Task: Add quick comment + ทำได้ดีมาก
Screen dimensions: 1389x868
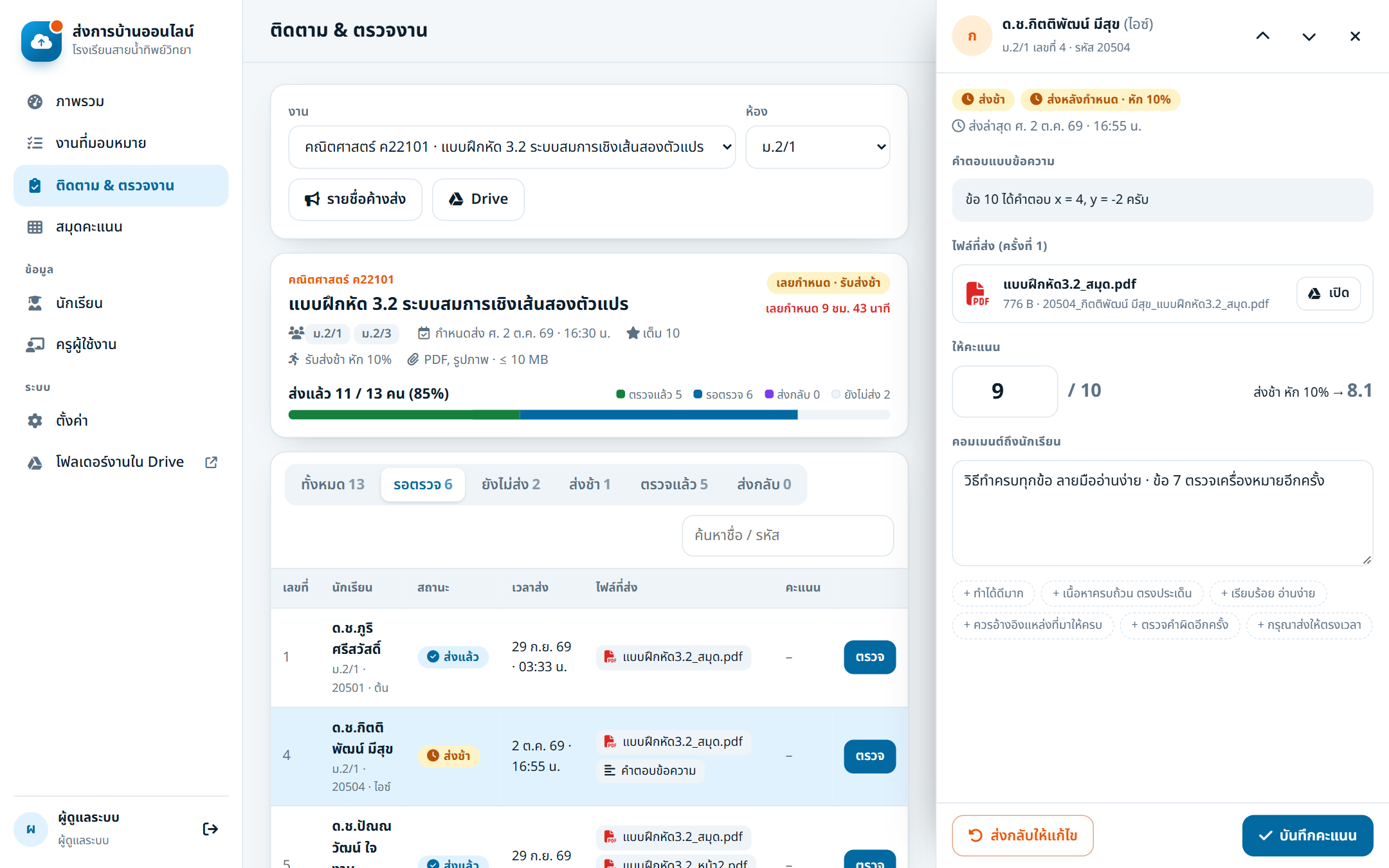Action: (994, 593)
